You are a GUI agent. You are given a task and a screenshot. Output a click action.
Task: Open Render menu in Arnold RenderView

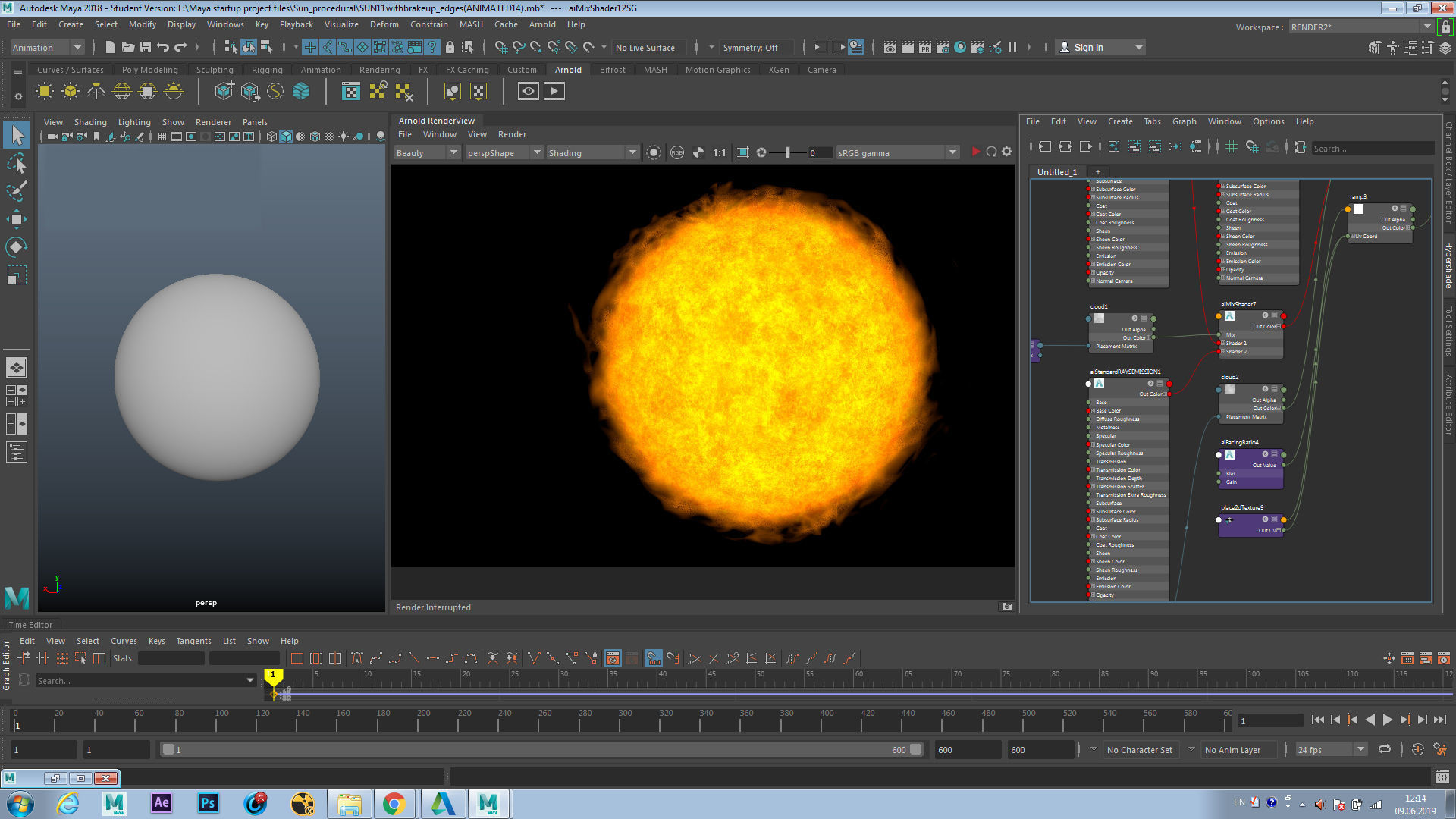click(512, 134)
